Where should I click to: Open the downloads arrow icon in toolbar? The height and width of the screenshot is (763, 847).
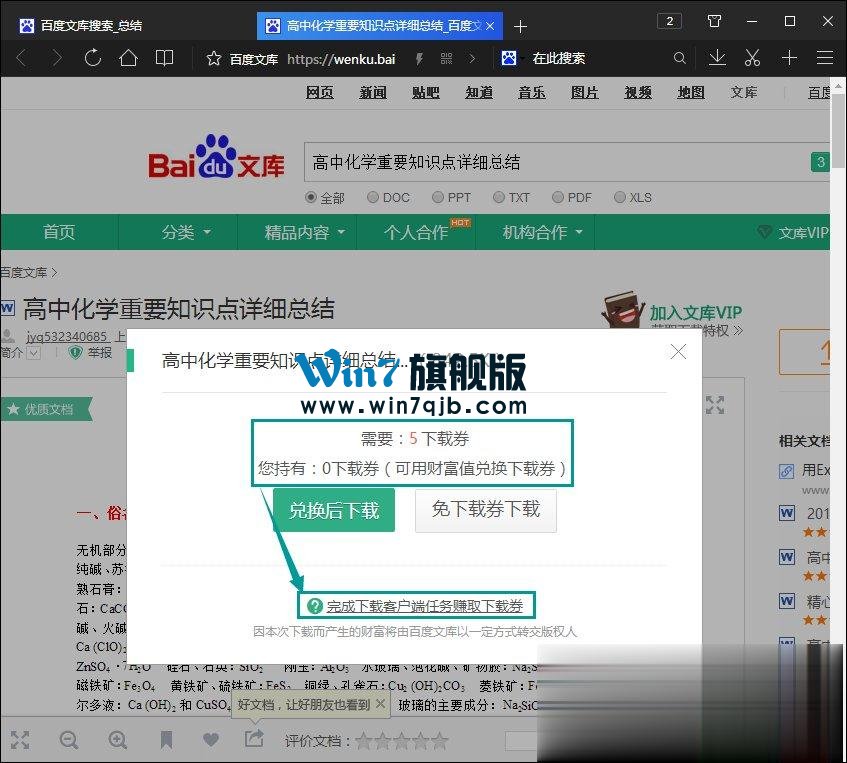[x=717, y=58]
